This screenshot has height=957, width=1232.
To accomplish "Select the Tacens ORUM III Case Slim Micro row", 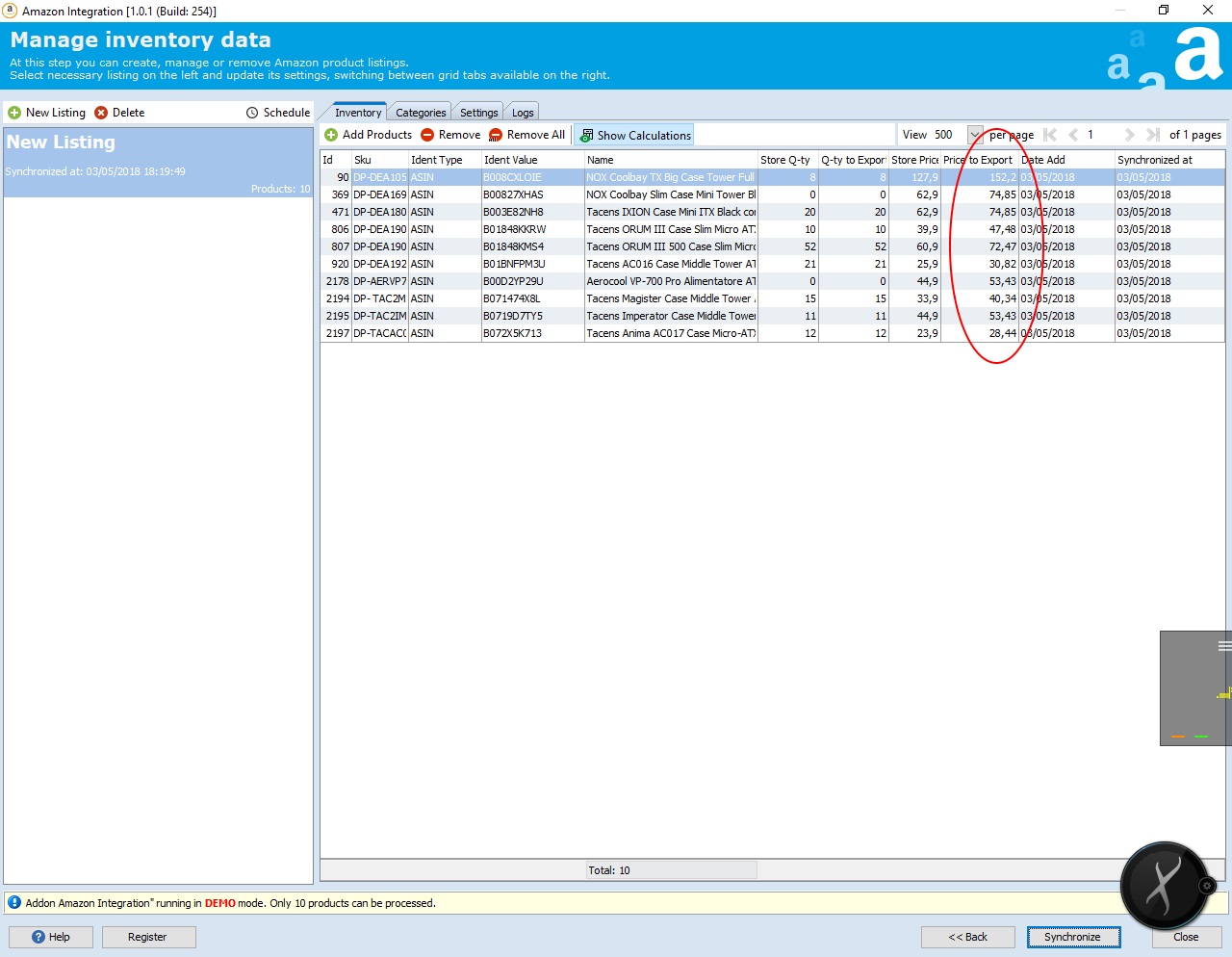I will coord(772,229).
